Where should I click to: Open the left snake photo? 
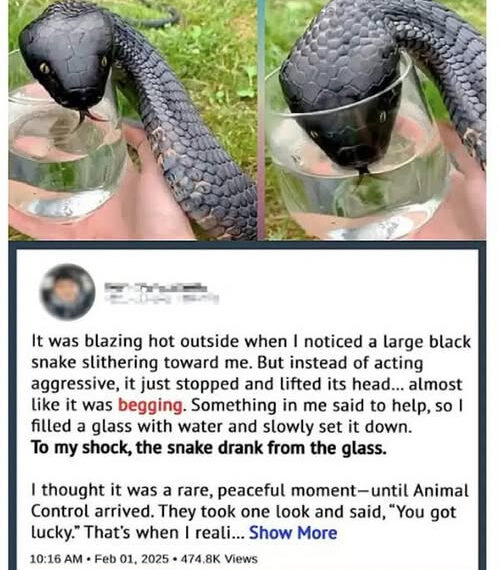(x=132, y=120)
